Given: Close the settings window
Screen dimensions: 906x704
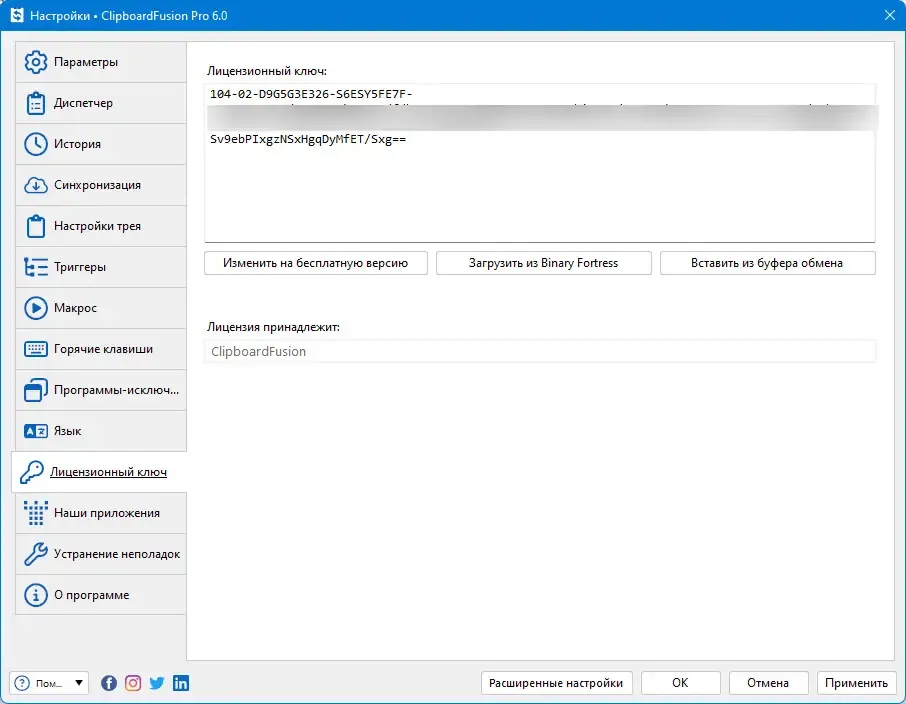Looking at the screenshot, I should click(890, 16).
